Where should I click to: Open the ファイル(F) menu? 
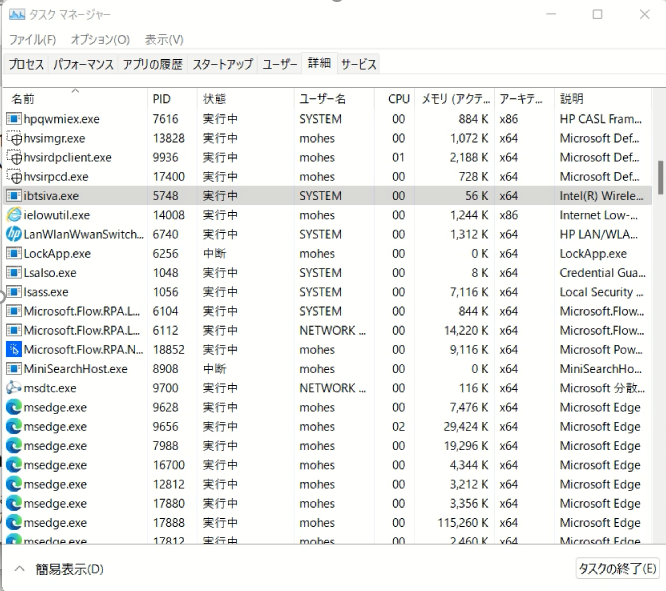pos(33,40)
